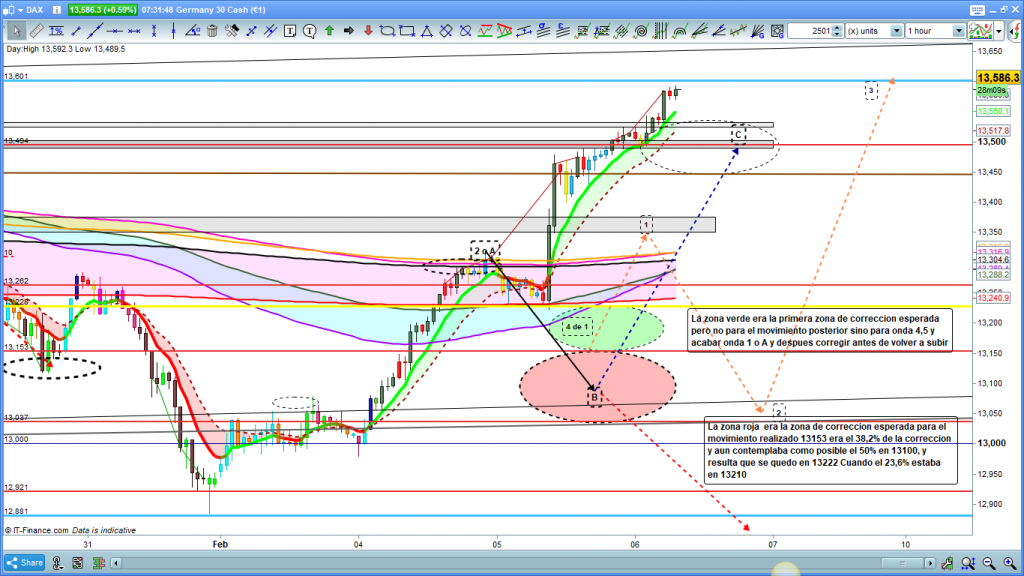Viewport: 1024px width, 576px height.
Task: Click the 2501 units input field
Action: click(809, 31)
